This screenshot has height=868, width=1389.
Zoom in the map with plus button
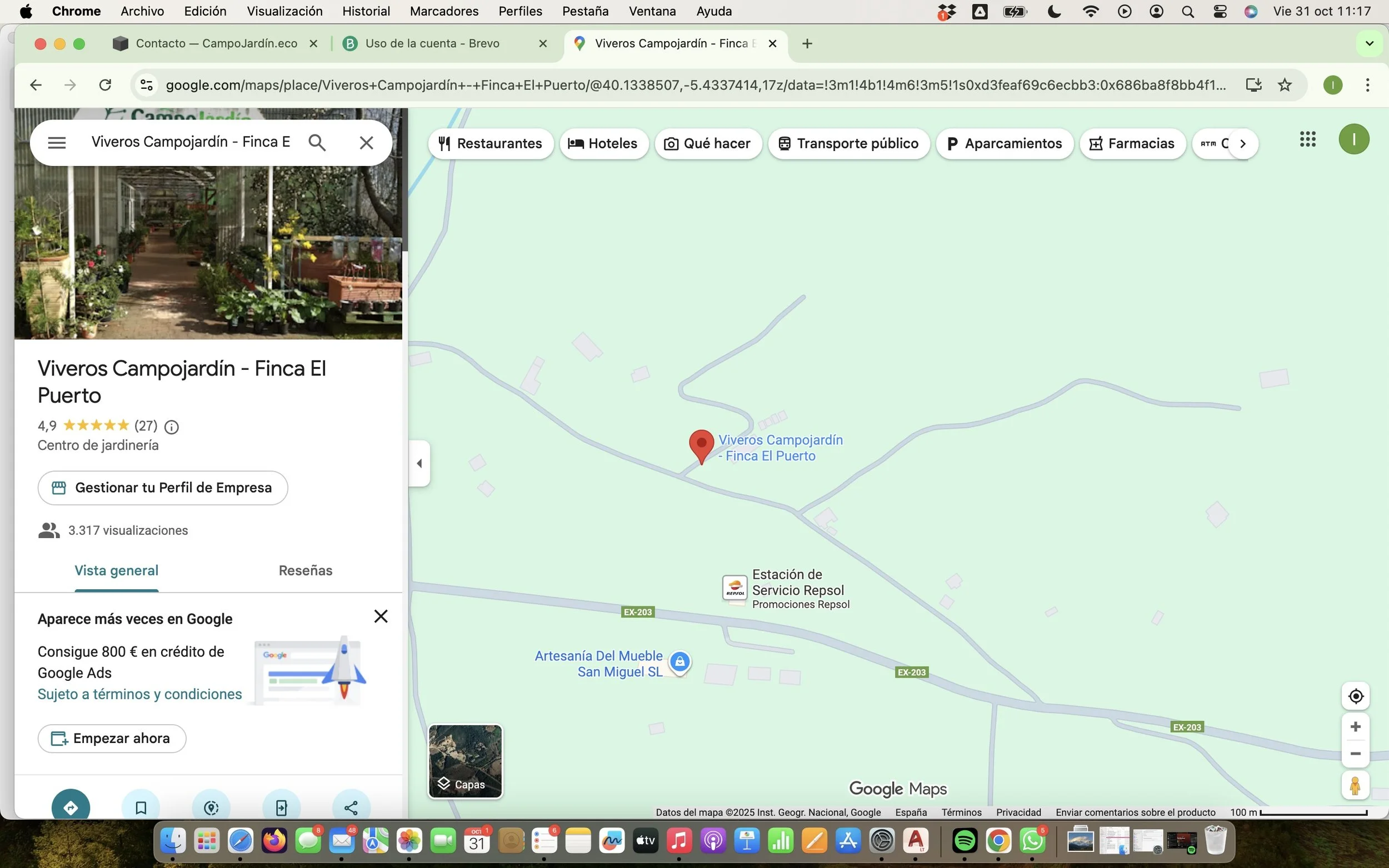(x=1355, y=727)
